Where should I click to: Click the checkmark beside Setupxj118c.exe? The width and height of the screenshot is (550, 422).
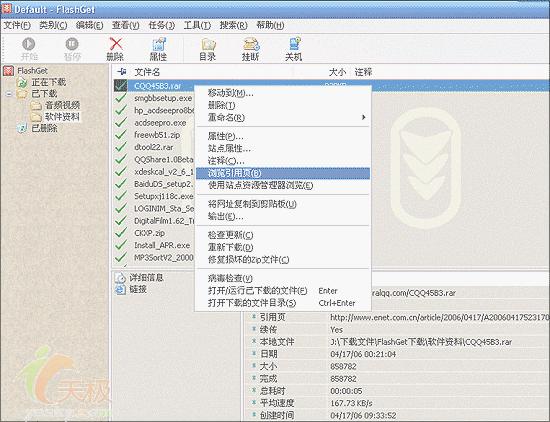pos(121,196)
